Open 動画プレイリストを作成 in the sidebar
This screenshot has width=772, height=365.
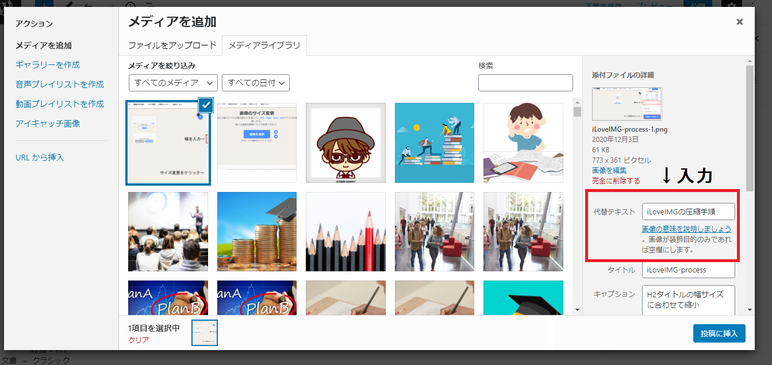click(60, 104)
